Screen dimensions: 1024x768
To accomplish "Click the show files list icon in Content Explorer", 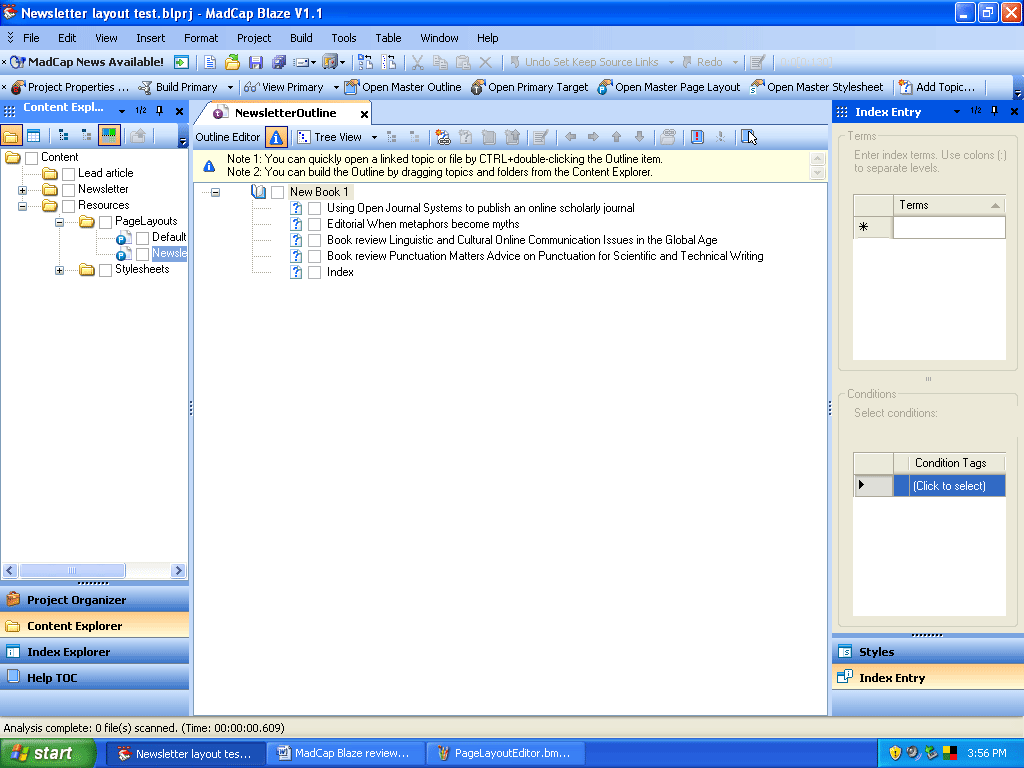I will pos(33,136).
